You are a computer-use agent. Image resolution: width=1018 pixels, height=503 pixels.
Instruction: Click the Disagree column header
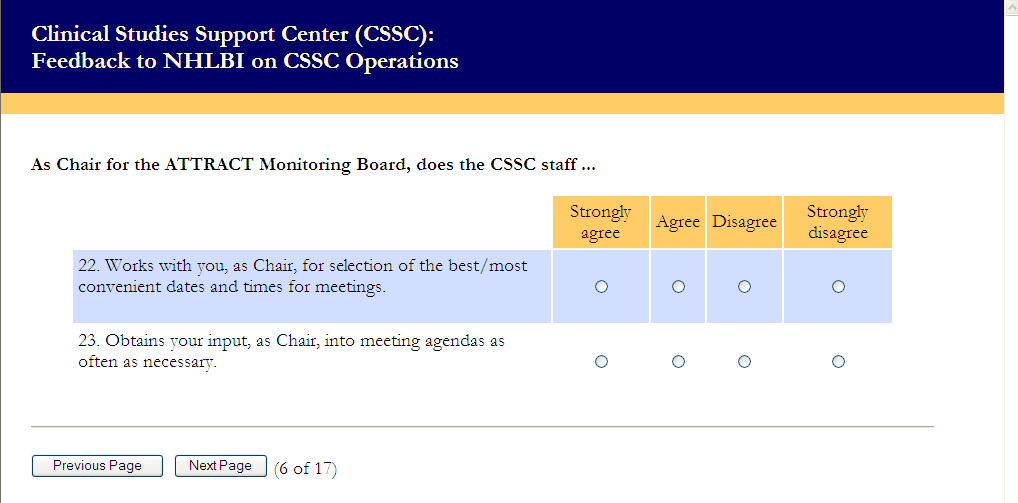click(x=744, y=222)
